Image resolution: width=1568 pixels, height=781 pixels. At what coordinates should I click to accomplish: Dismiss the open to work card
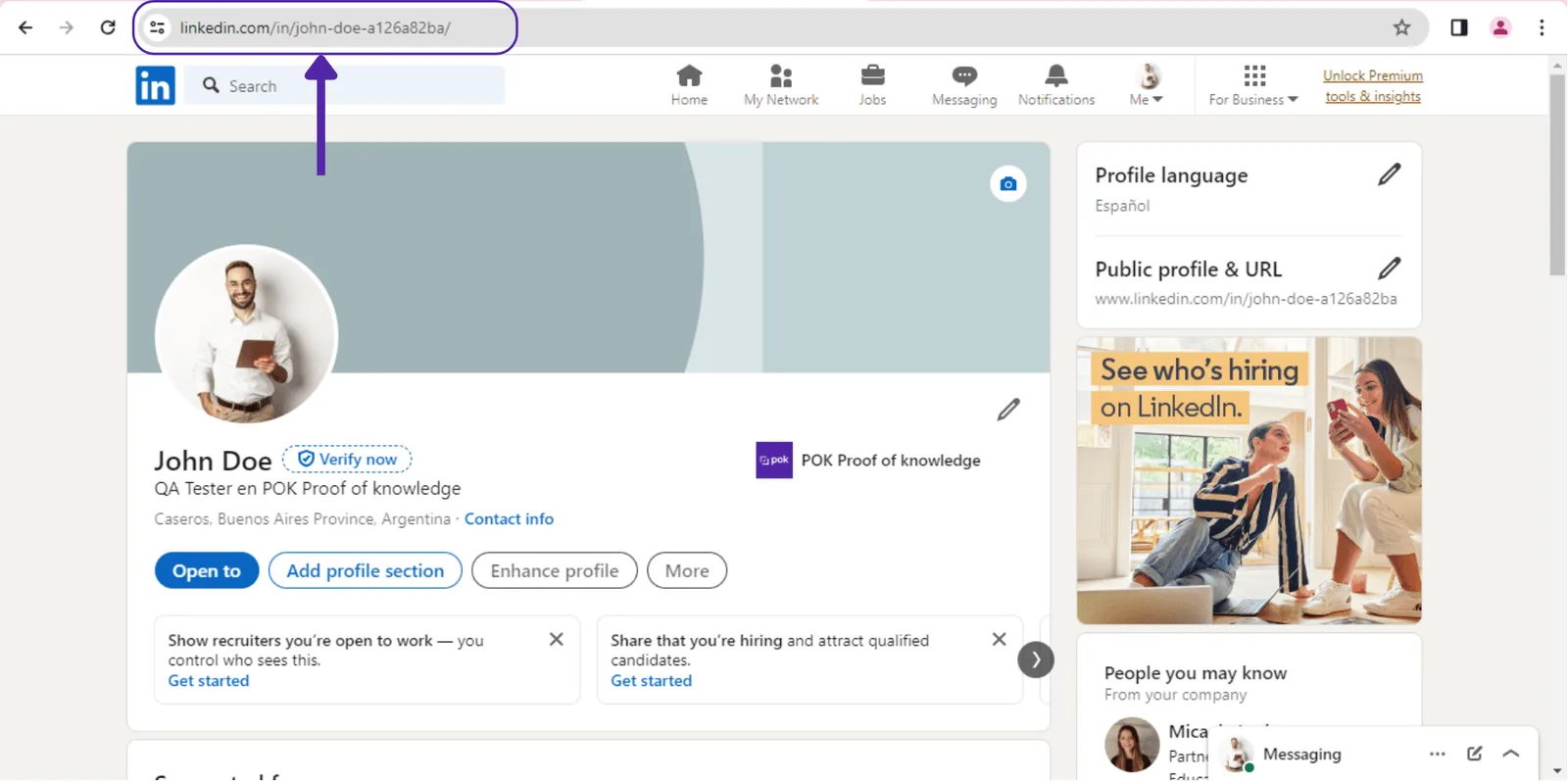pos(556,639)
